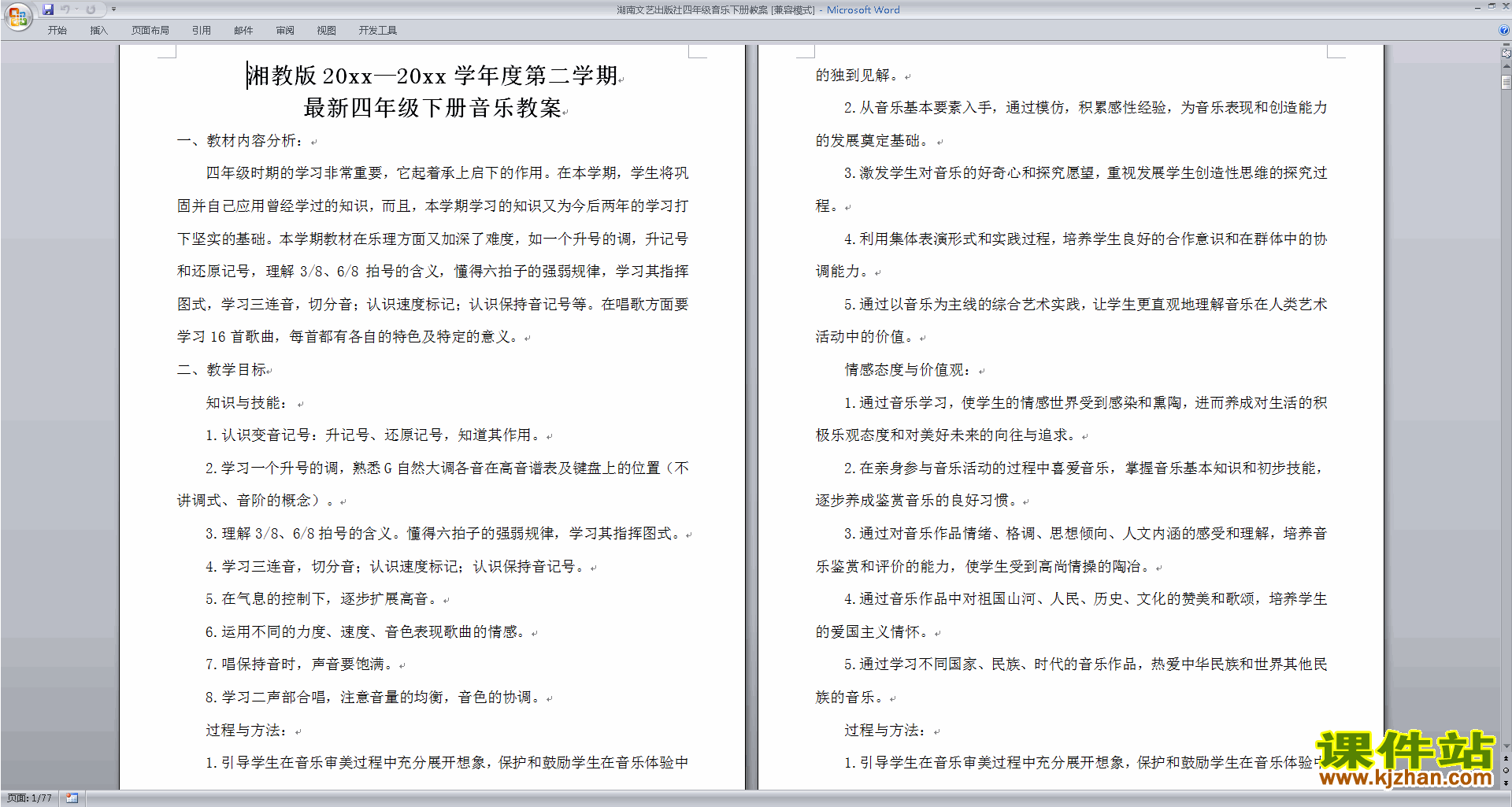Click the line 5.在气息的控制下，逐步扩展高音
Screen dimensions: 1512x807
click(x=321, y=599)
